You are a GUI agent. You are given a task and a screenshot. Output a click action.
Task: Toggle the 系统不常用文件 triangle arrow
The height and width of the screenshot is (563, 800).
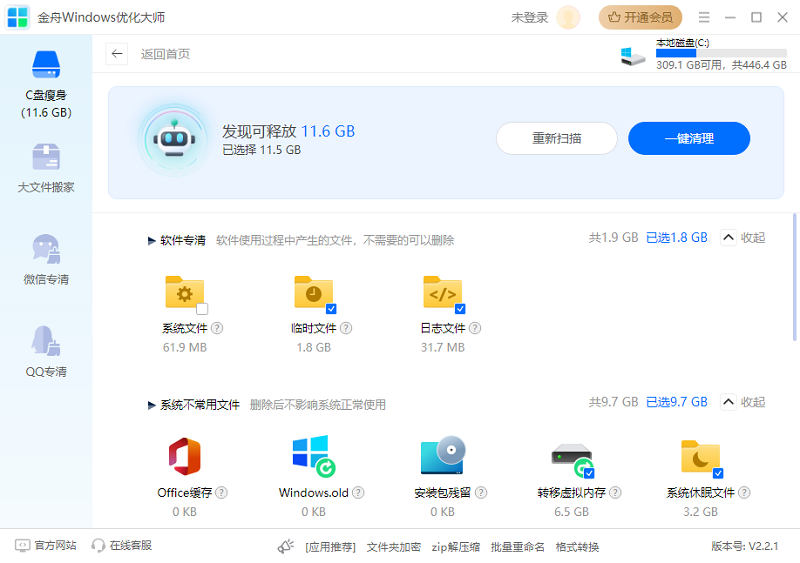tap(152, 405)
